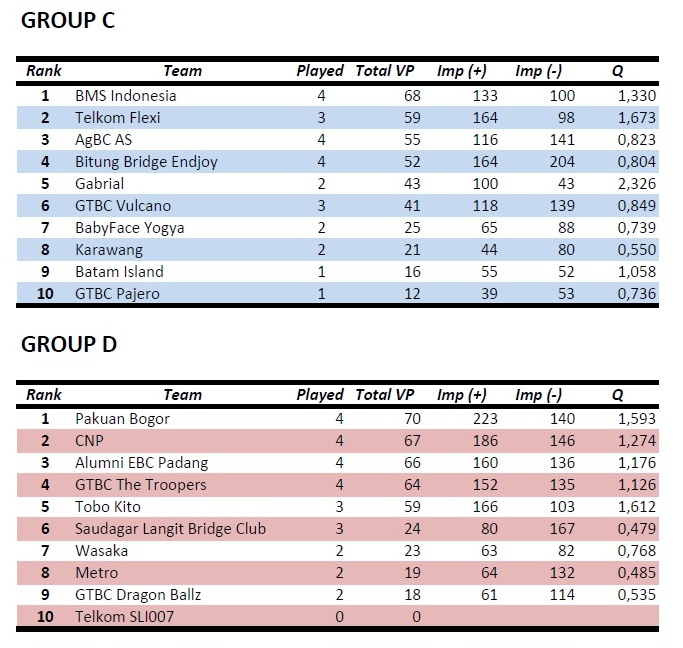Click the Batam Island team cell

pos(119,272)
